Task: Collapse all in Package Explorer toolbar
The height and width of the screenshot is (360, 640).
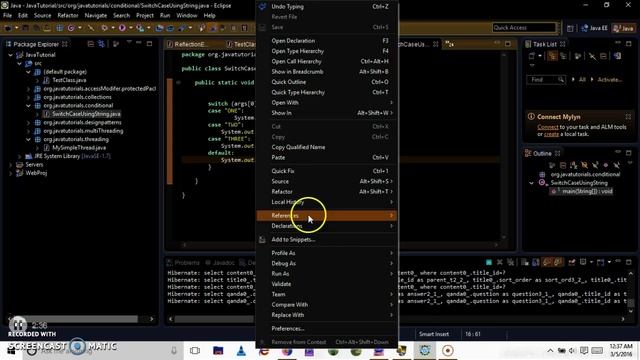Action: 91,44
